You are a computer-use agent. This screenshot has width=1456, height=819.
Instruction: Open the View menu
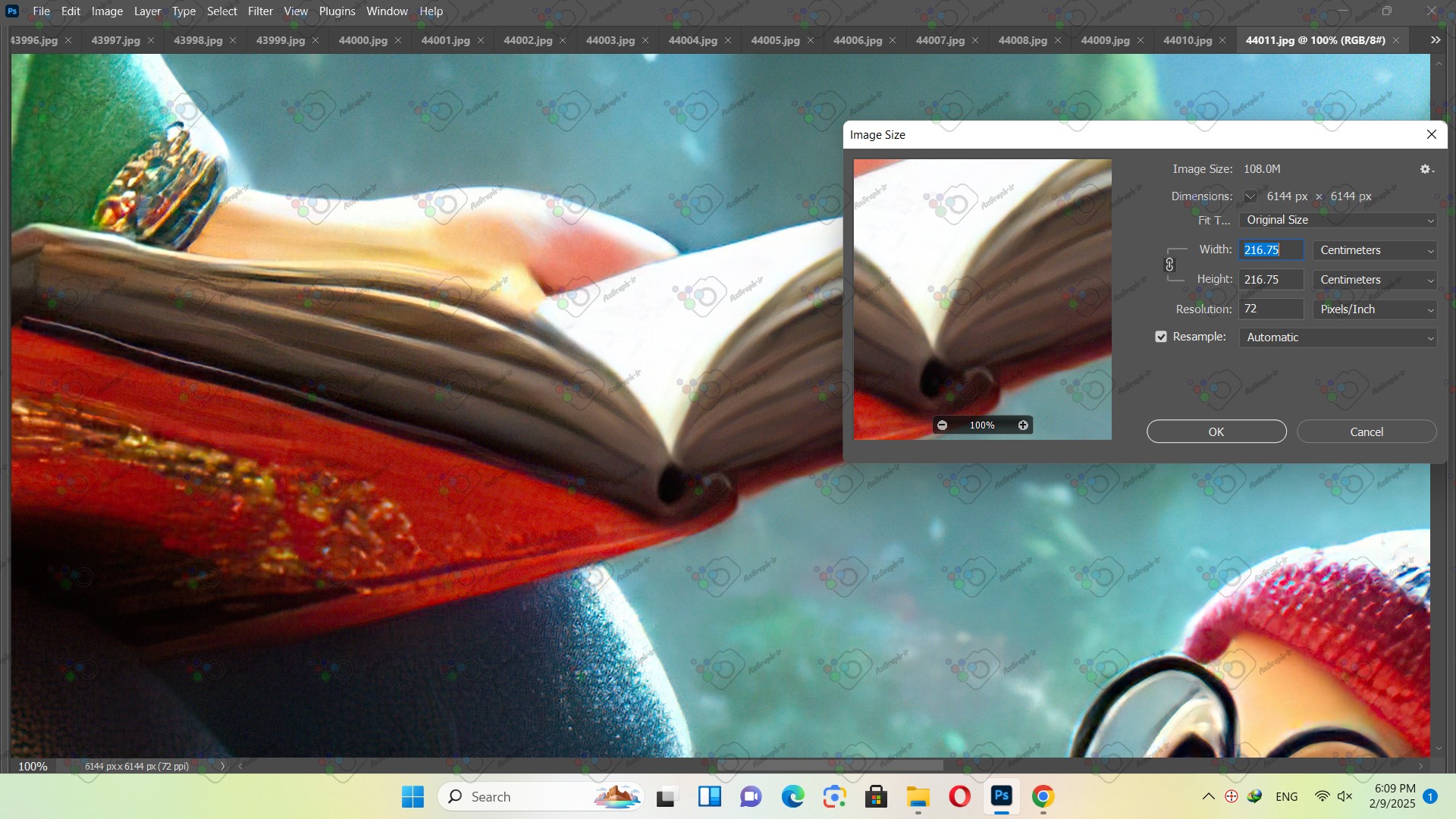coord(296,11)
